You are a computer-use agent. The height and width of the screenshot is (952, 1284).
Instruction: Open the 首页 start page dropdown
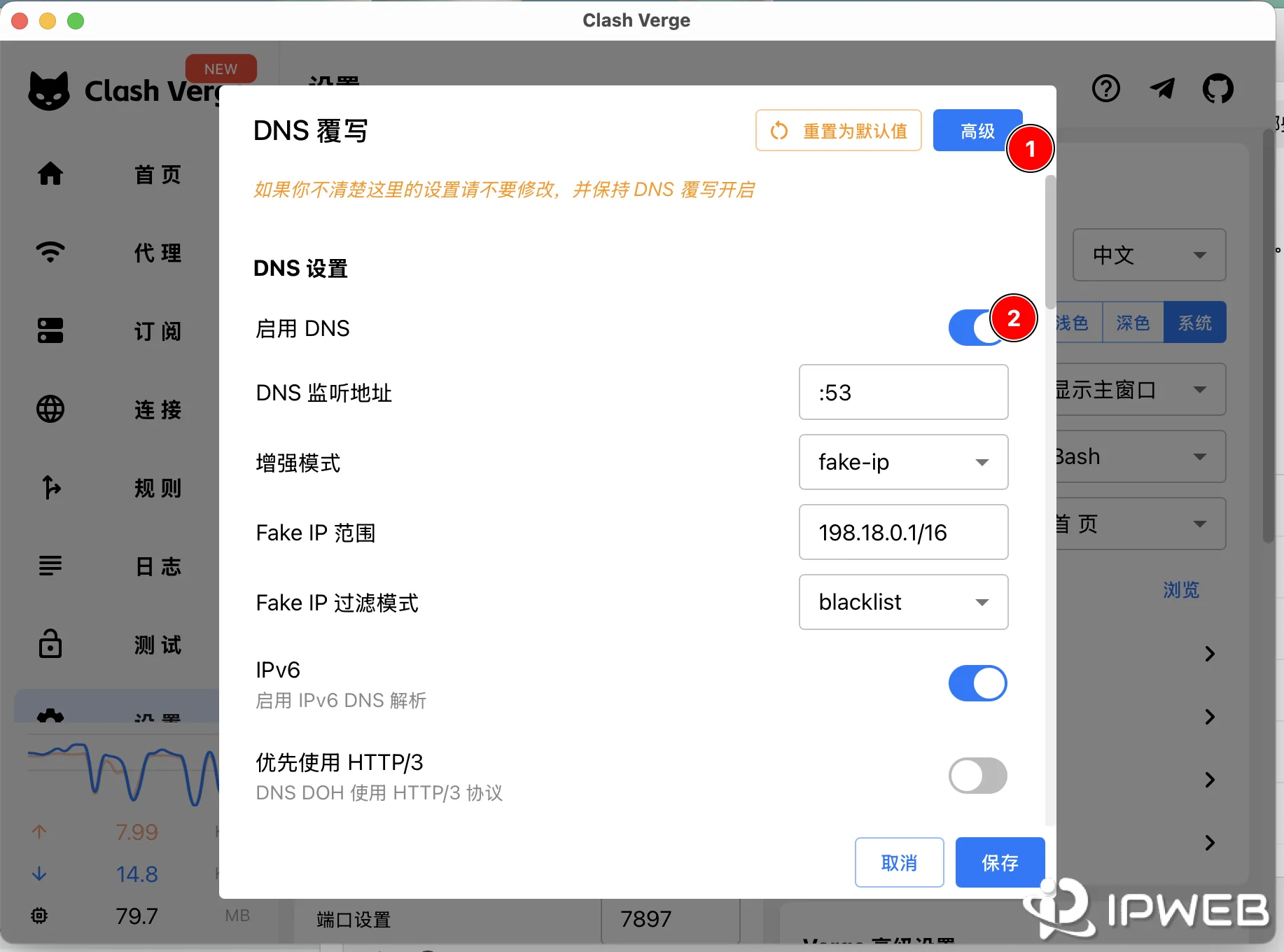pos(1141,524)
